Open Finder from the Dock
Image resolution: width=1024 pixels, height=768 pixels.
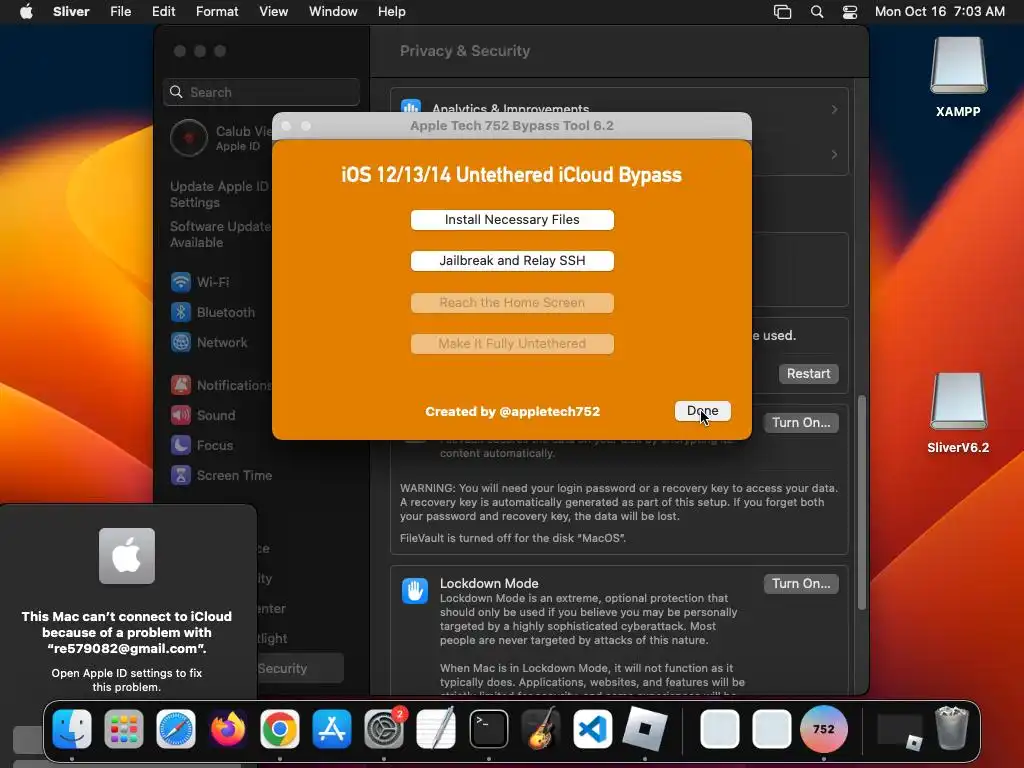[72, 729]
